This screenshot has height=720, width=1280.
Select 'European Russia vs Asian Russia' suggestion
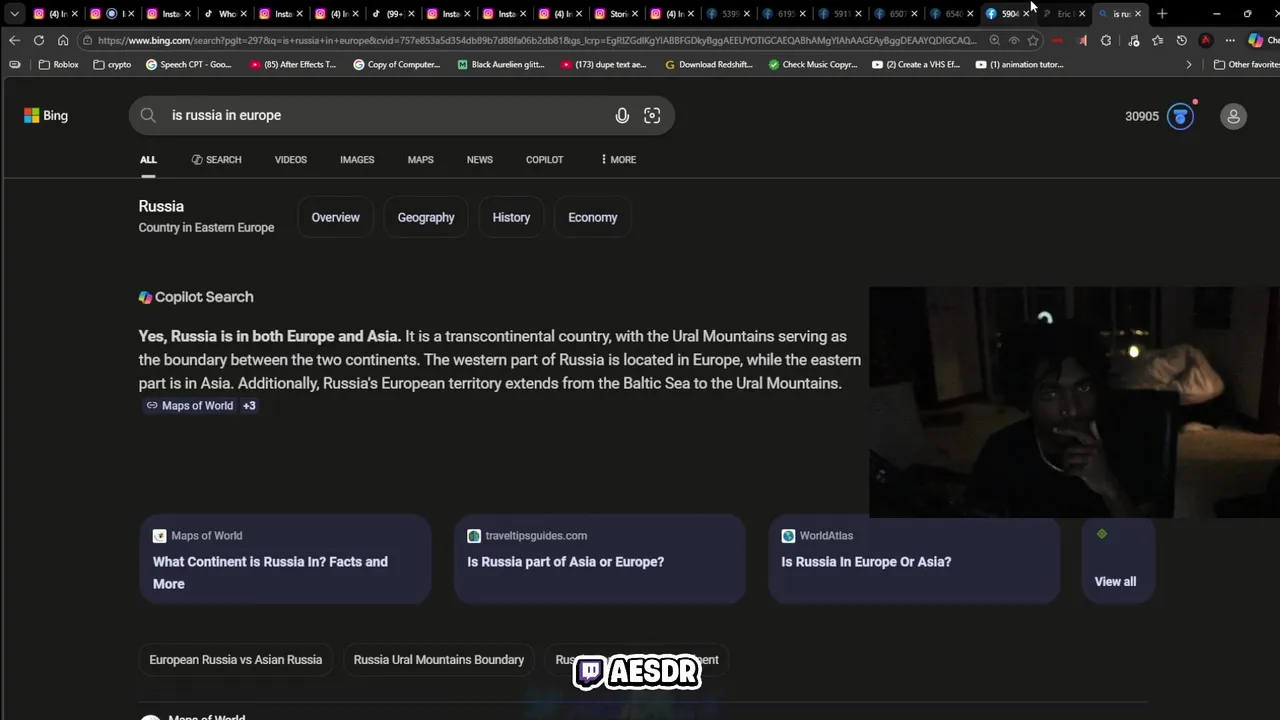(x=236, y=660)
